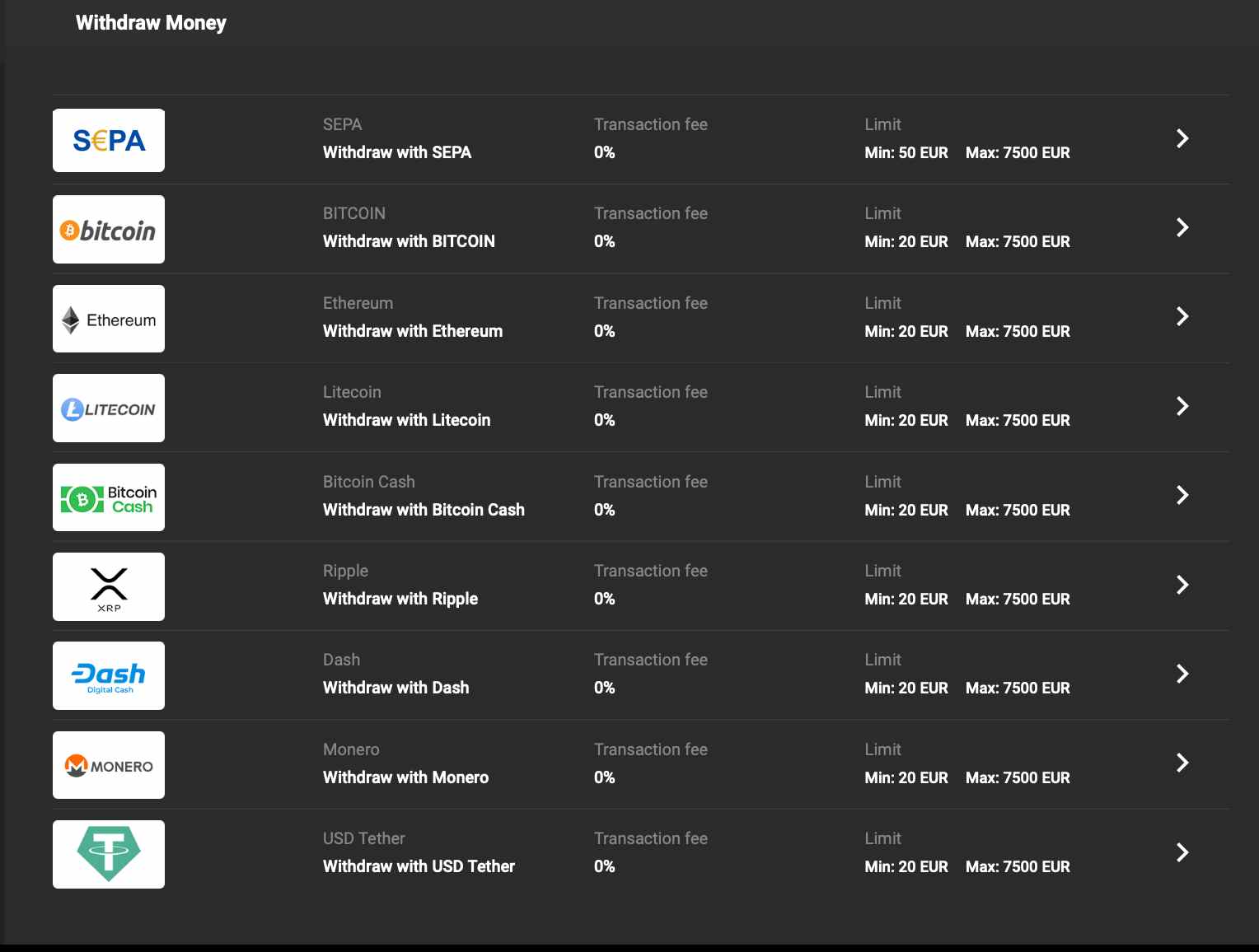Click Max: 7500 EUR in SEPA row

[x=1018, y=152]
